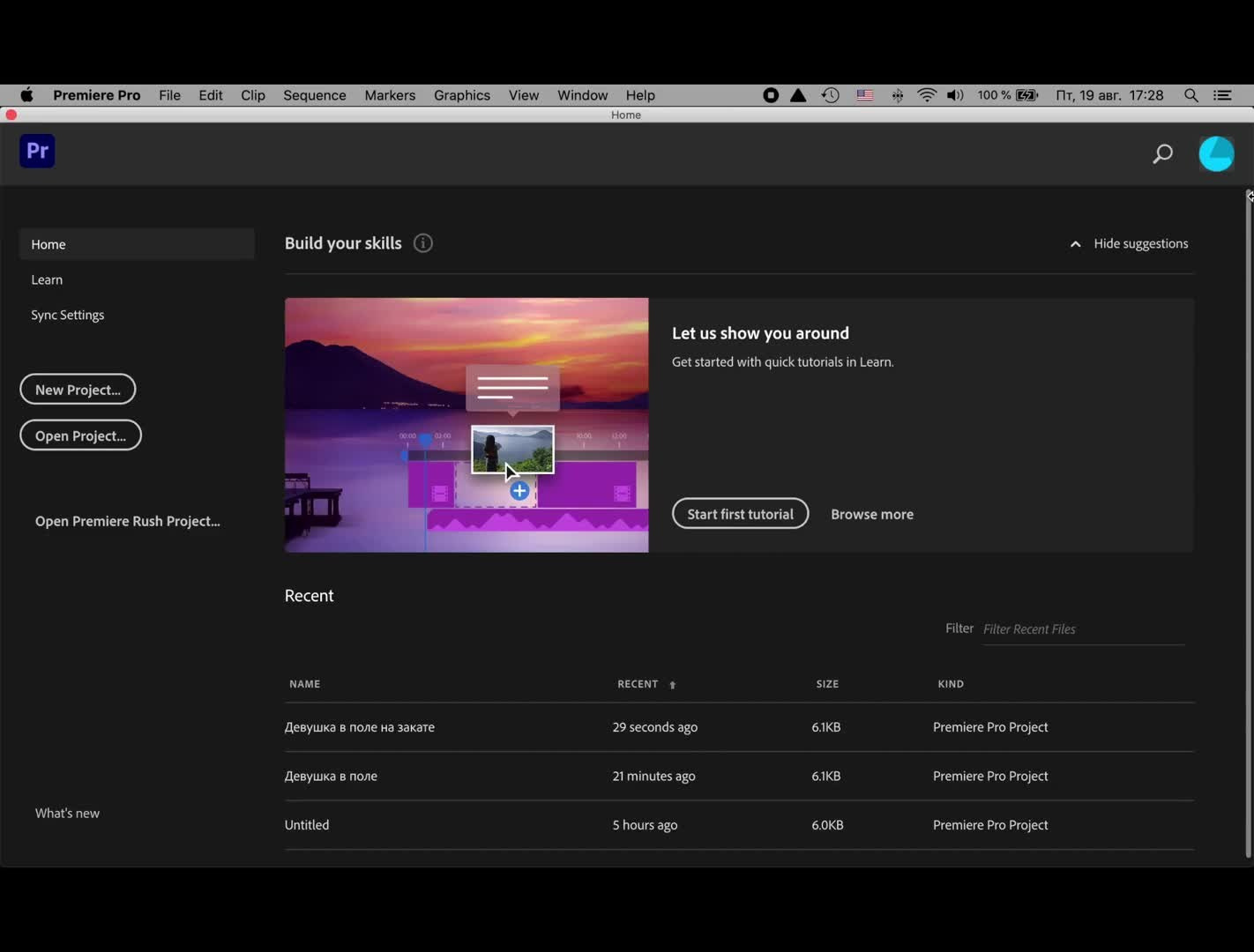
Task: Open Spotlight search in the menu bar
Action: click(1191, 95)
